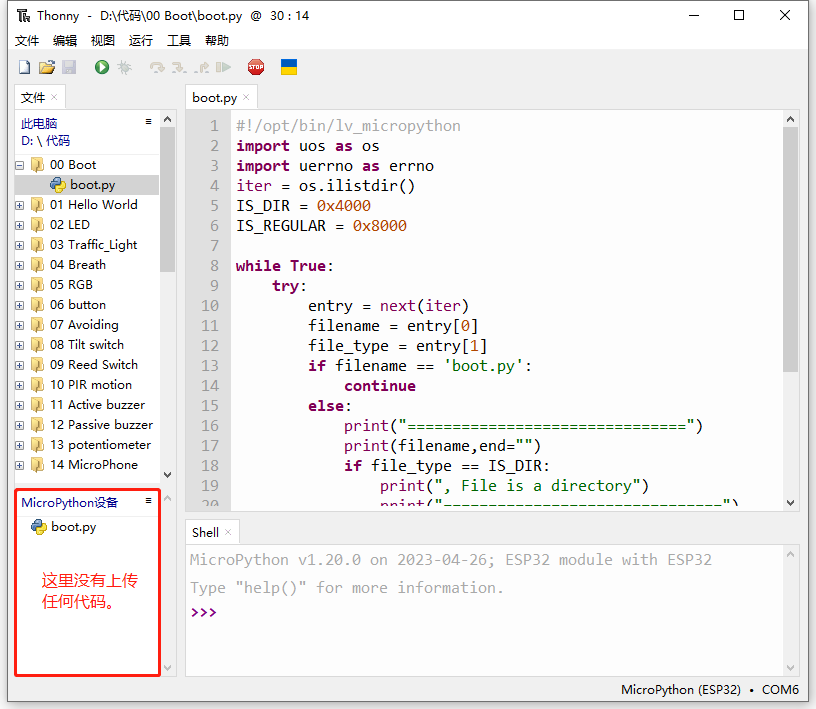Stop the backend with the red STOP icon
816x709 pixels.
coord(256,67)
